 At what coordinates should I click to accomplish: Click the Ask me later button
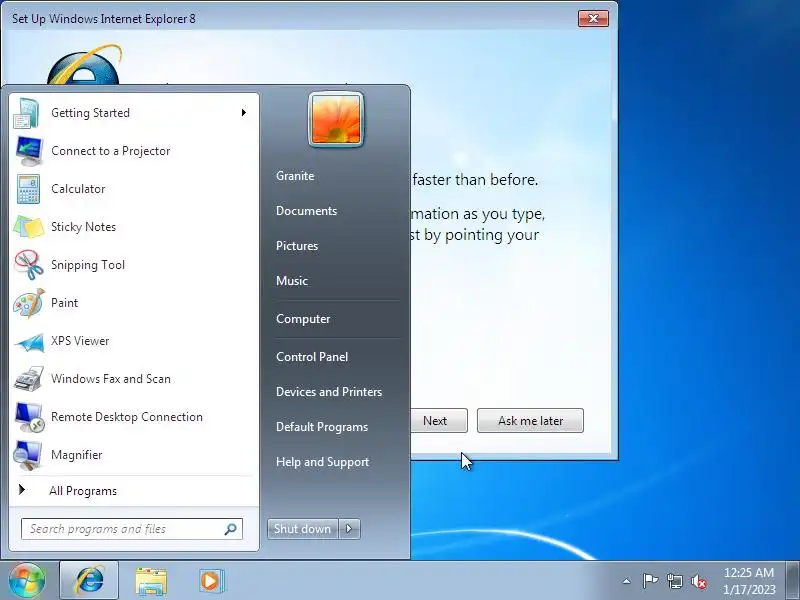click(x=530, y=420)
